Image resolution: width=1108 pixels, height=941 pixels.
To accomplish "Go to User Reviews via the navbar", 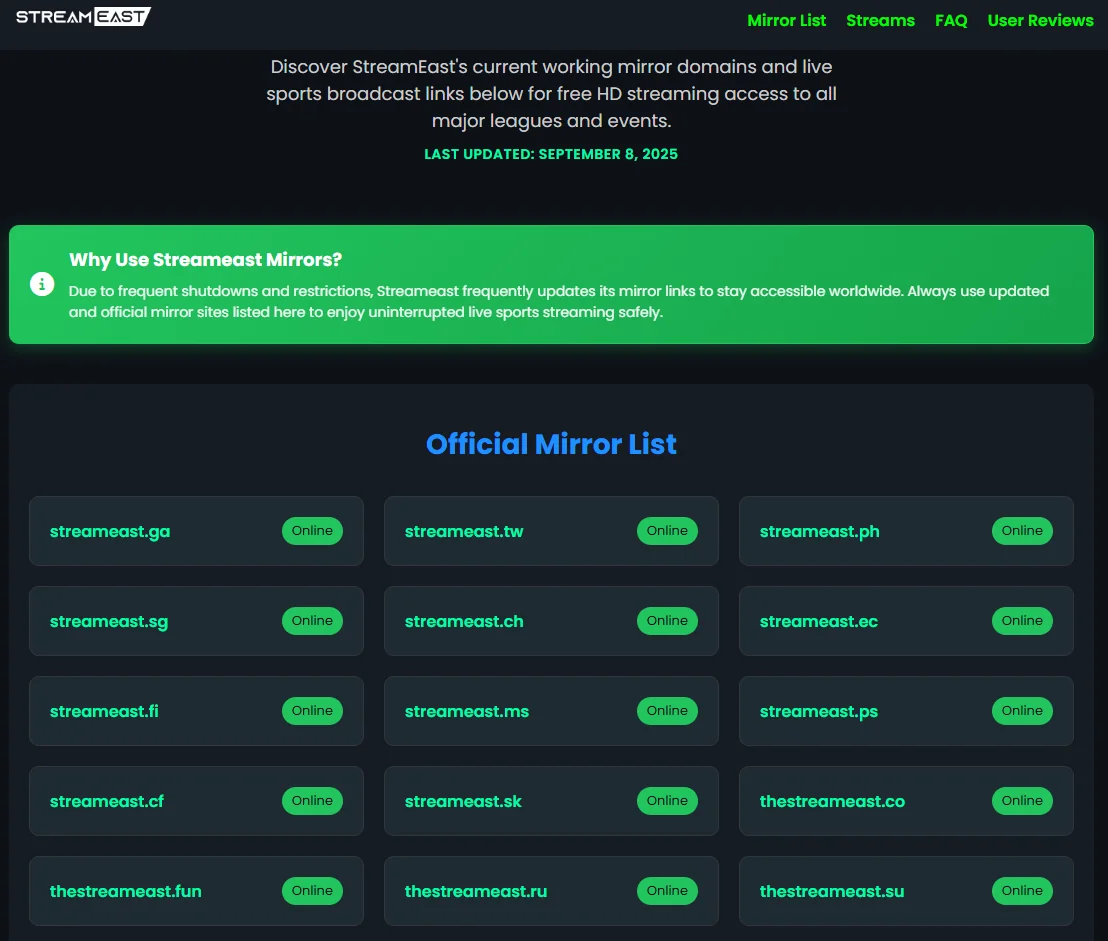I will click(x=1040, y=20).
